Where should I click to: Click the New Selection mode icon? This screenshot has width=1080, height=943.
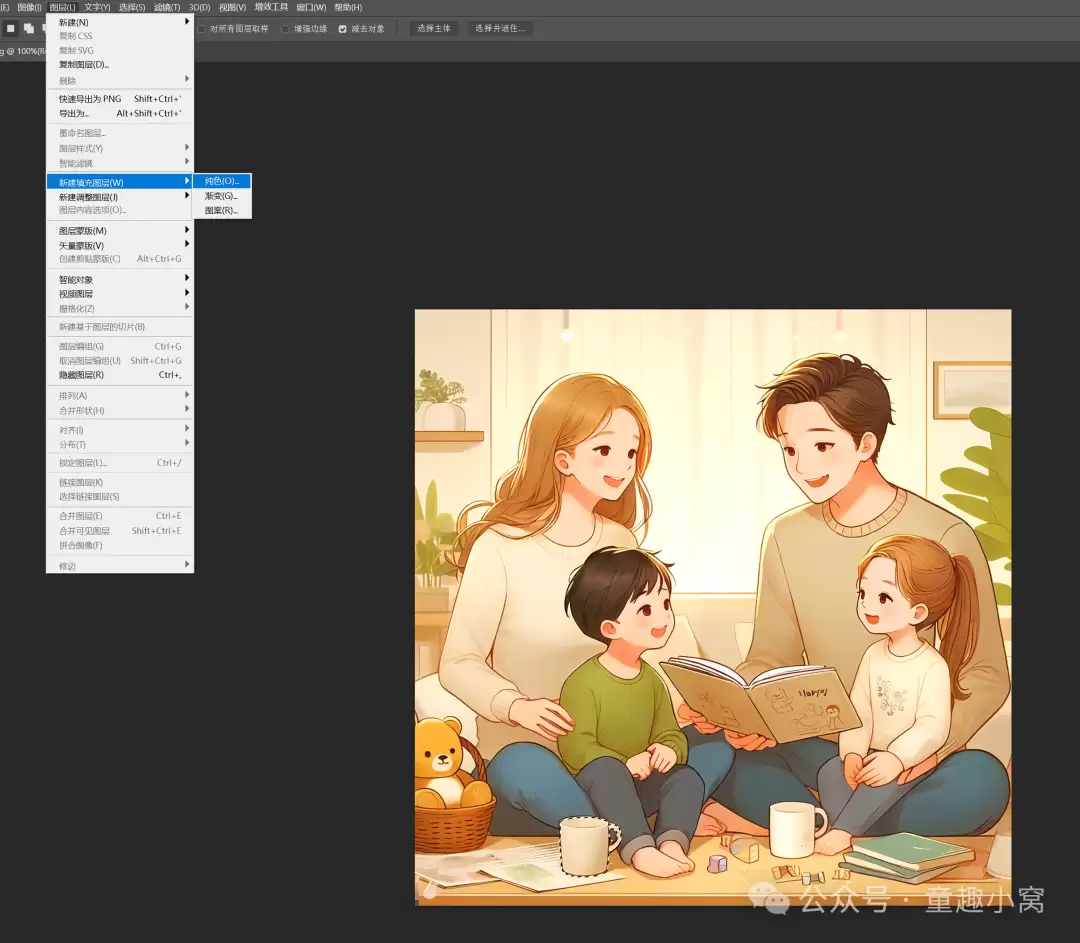[10, 28]
